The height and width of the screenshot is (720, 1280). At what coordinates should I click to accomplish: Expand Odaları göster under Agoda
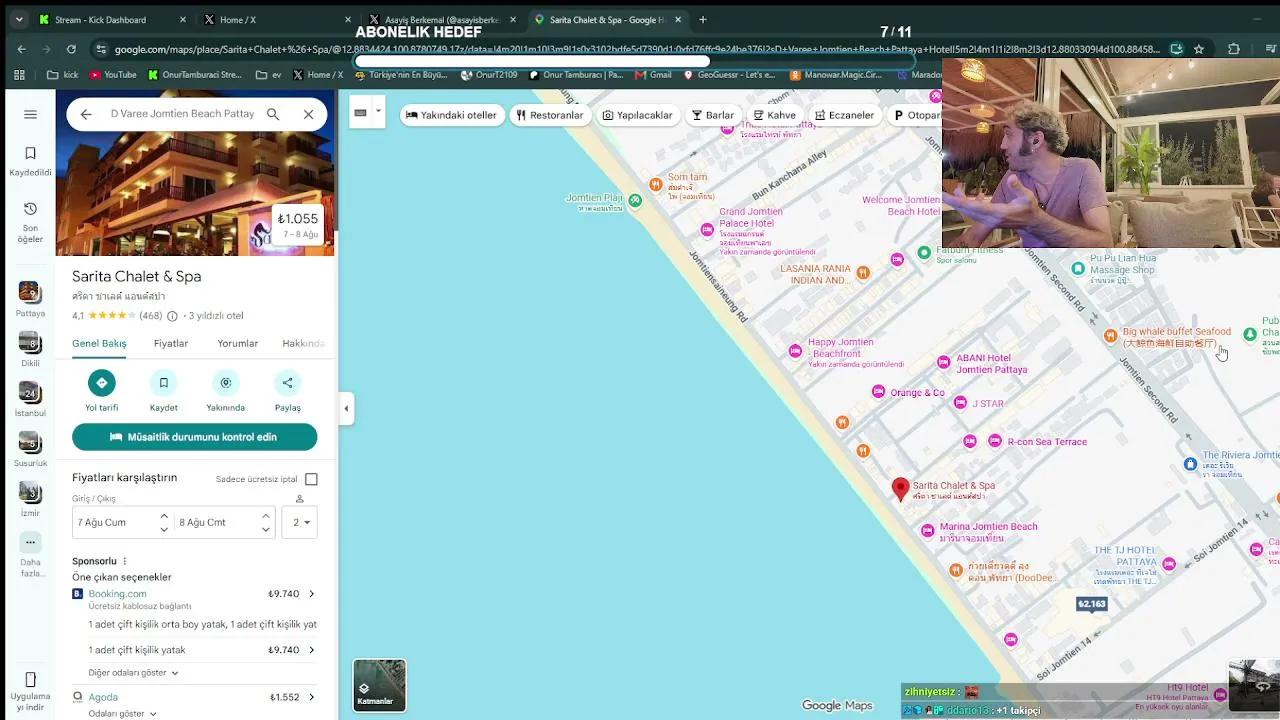[x=122, y=714]
